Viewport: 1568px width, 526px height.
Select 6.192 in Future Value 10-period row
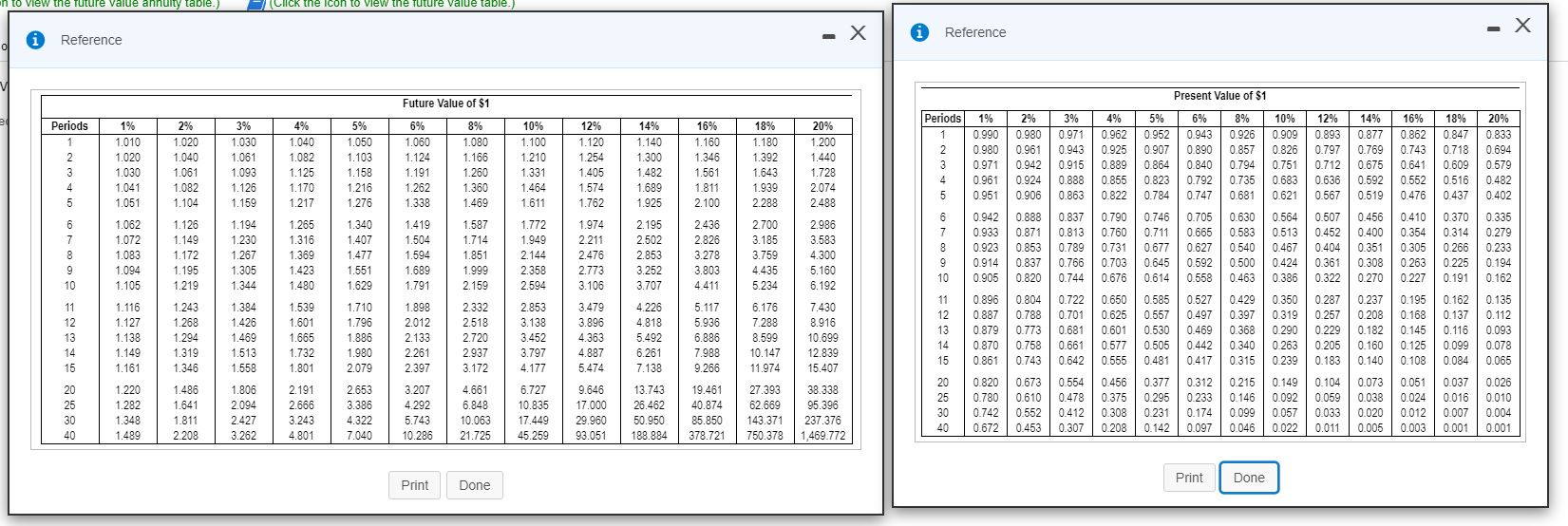click(822, 286)
